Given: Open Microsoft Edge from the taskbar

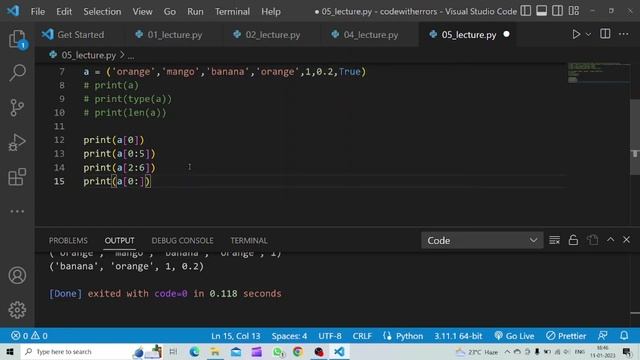Looking at the screenshot, I should tap(194, 351).
